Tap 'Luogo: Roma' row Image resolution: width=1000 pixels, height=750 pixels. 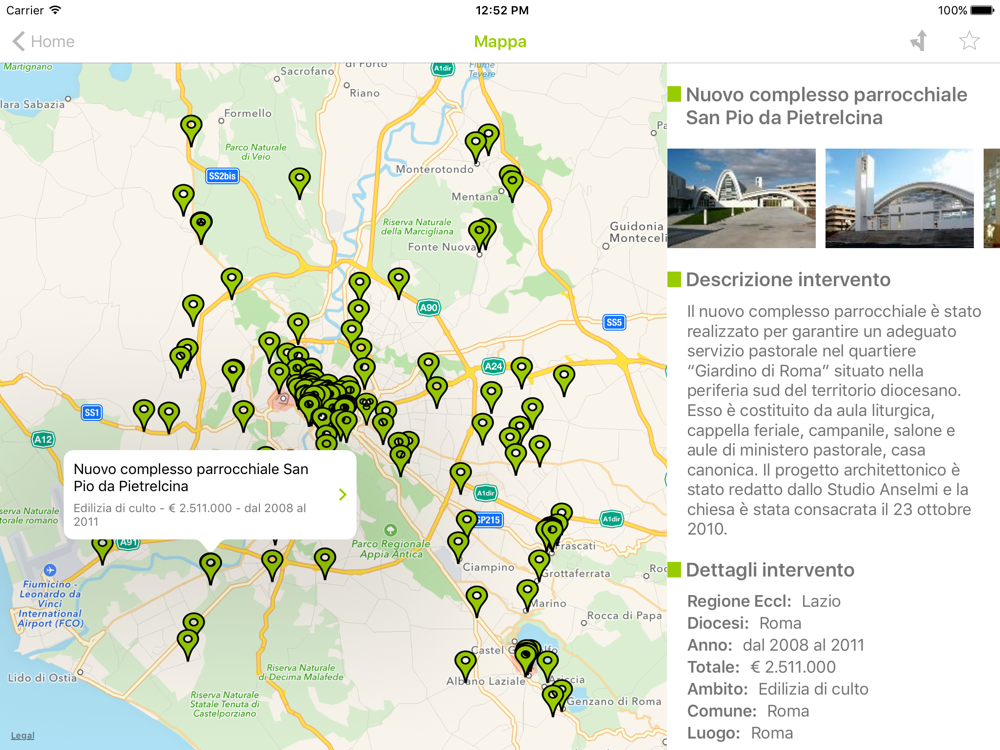740,733
